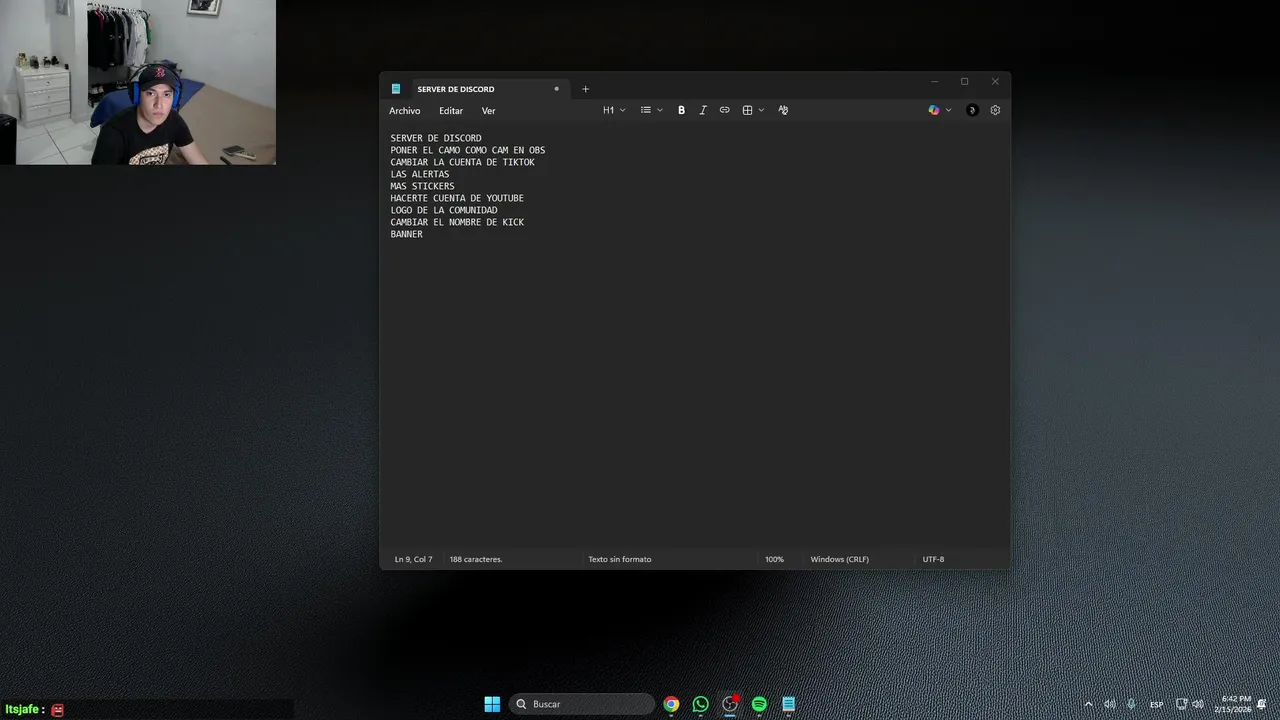Add a new tab with plus button
The height and width of the screenshot is (720, 1280).
tap(586, 89)
